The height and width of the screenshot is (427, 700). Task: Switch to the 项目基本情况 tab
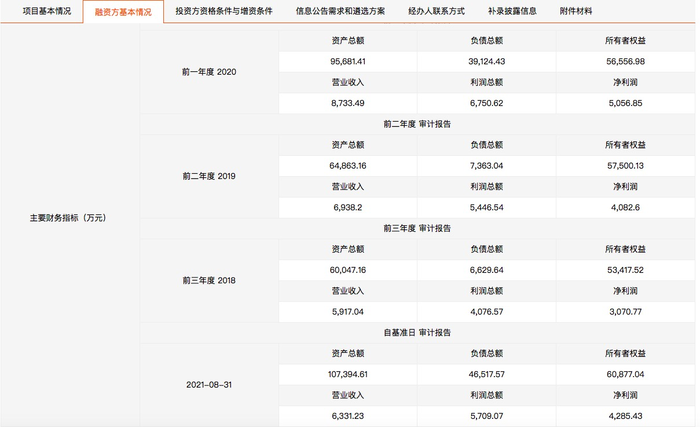tap(47, 11)
